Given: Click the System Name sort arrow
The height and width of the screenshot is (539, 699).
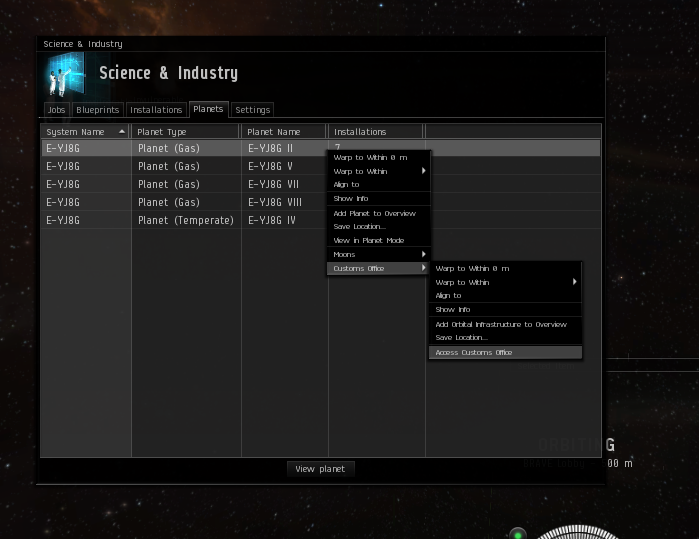Looking at the screenshot, I should pyautogui.click(x=122, y=132).
